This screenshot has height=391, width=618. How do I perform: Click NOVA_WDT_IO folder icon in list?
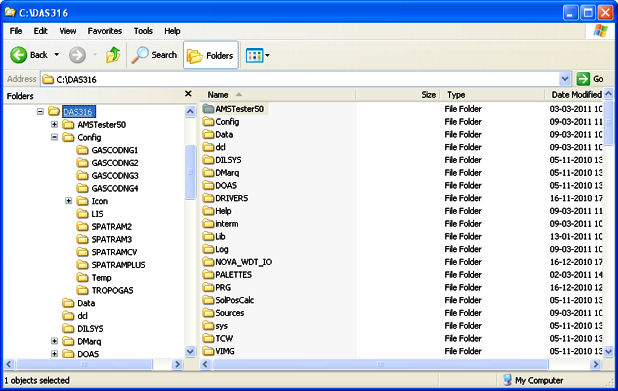[x=208, y=262]
